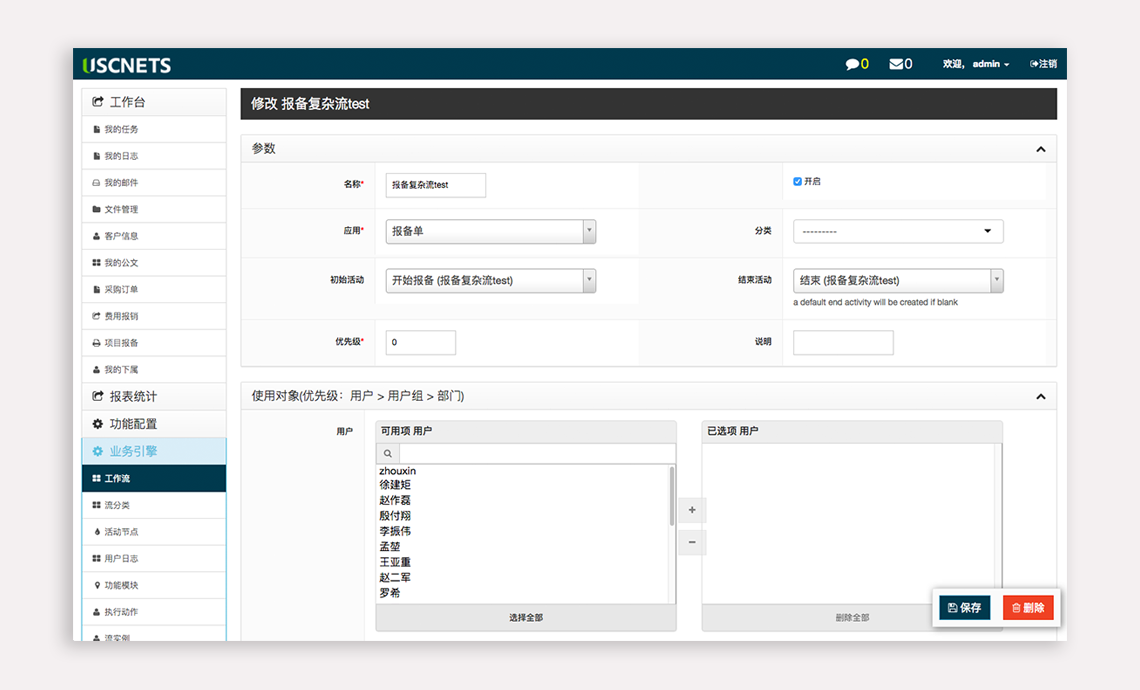Image resolution: width=1140 pixels, height=690 pixels.
Task: Open the admin user menu
Action: pos(990,64)
